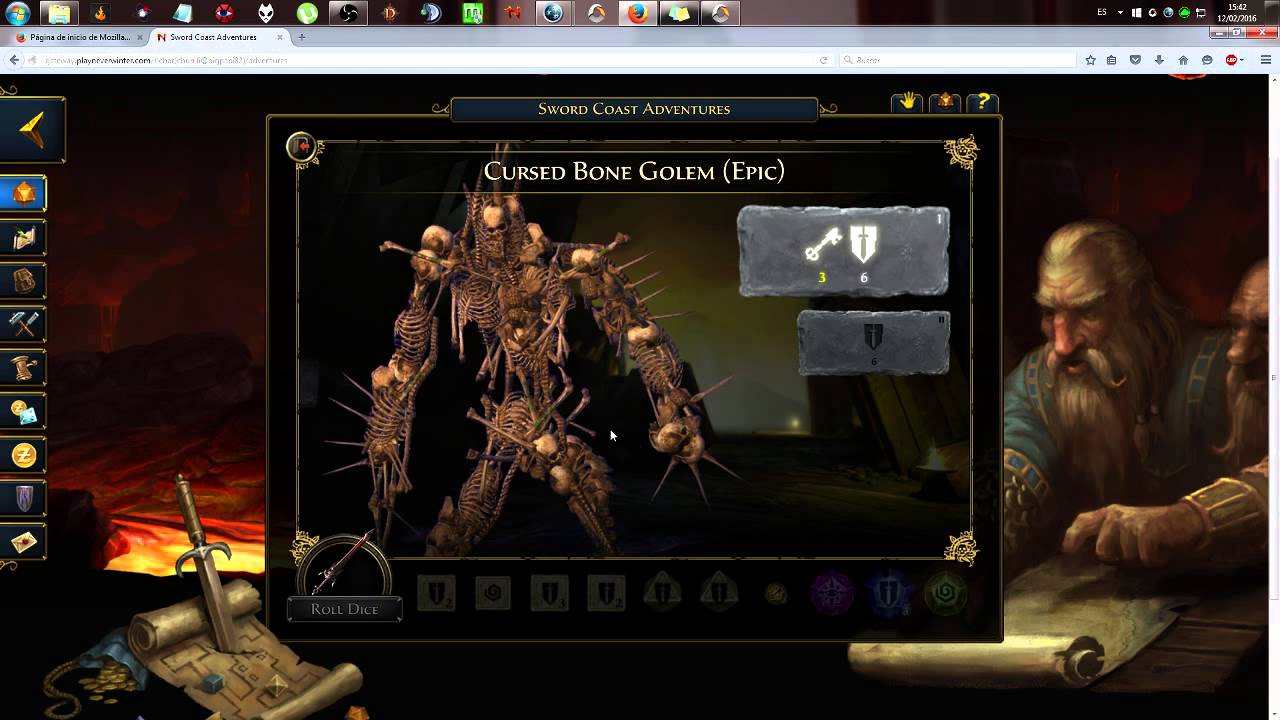Open the crossed hammers professions icon
The height and width of the screenshot is (720, 1280).
(x=24, y=324)
